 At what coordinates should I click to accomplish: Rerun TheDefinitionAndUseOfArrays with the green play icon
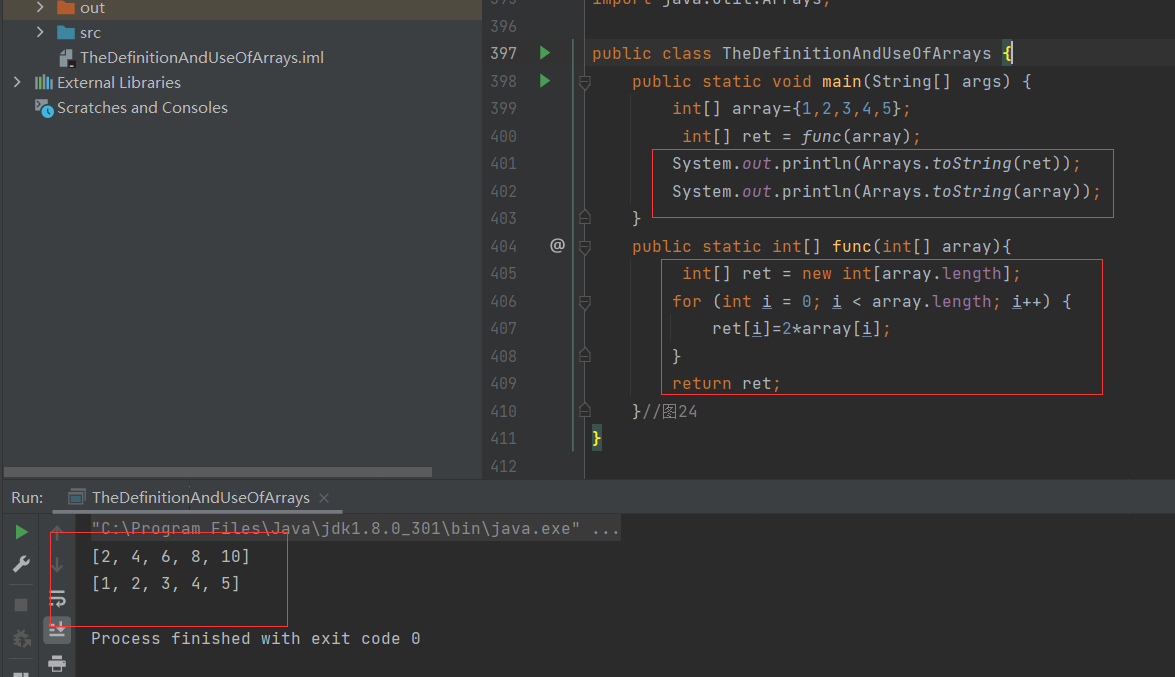[21, 532]
